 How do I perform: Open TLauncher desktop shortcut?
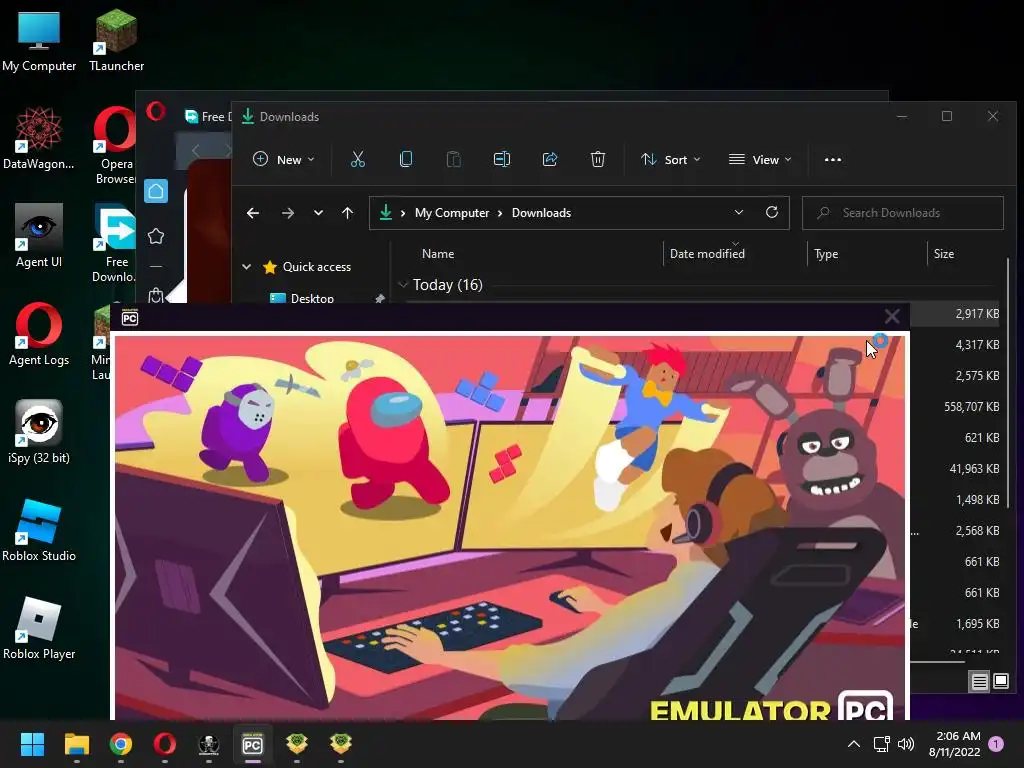116,40
